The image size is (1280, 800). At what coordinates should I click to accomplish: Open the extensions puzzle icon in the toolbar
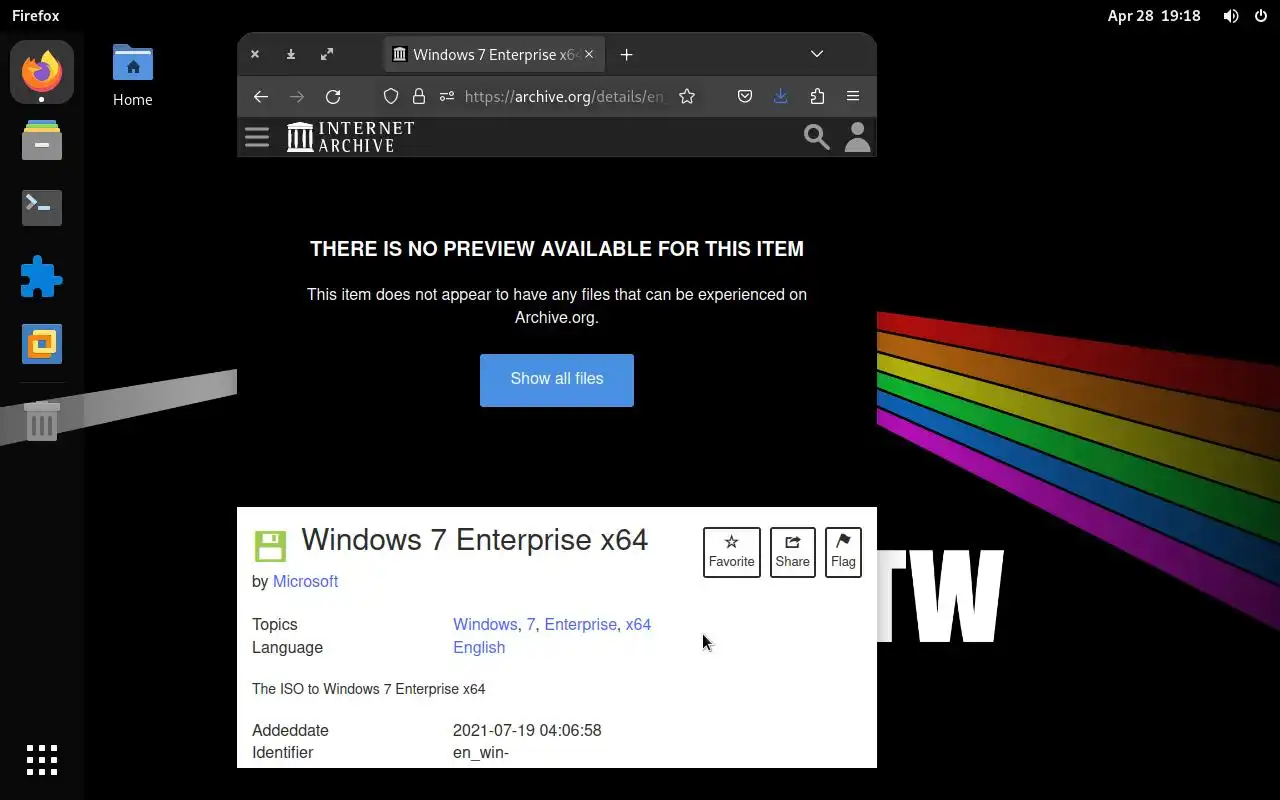(x=817, y=96)
